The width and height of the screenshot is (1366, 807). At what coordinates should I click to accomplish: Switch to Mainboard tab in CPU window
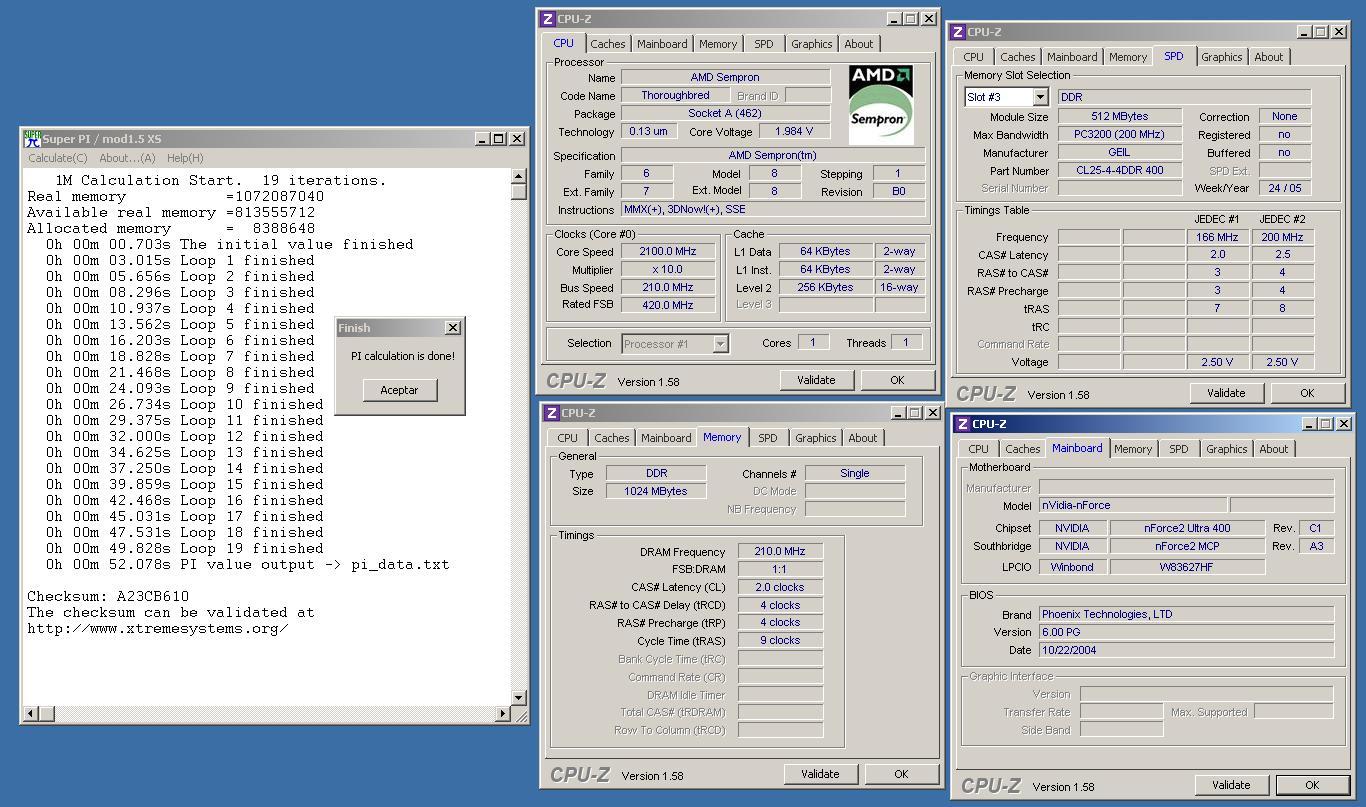pyautogui.click(x=662, y=44)
